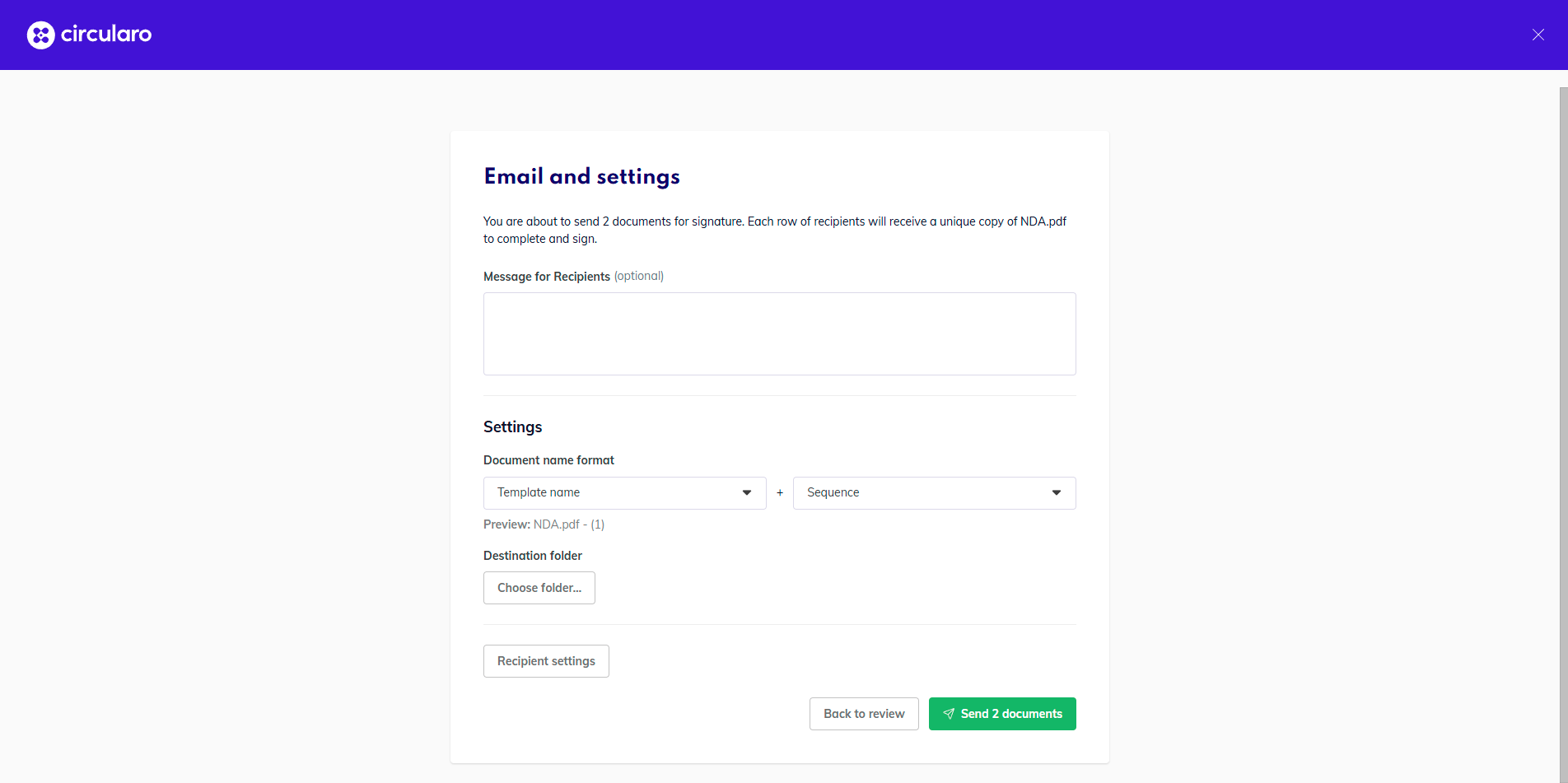Click the Email and settings heading
1568x783 pixels.
coord(582,176)
